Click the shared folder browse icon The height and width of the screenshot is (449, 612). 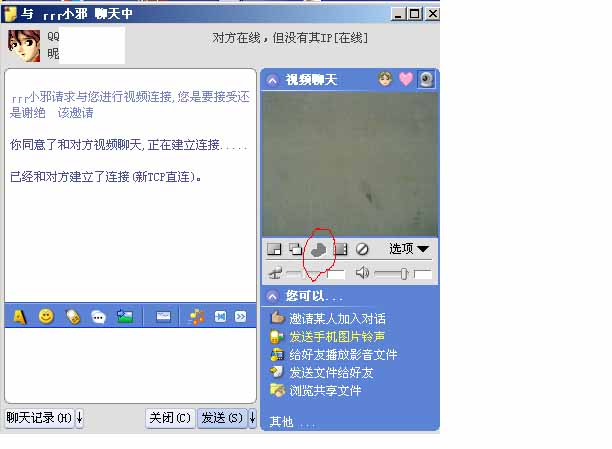278,390
